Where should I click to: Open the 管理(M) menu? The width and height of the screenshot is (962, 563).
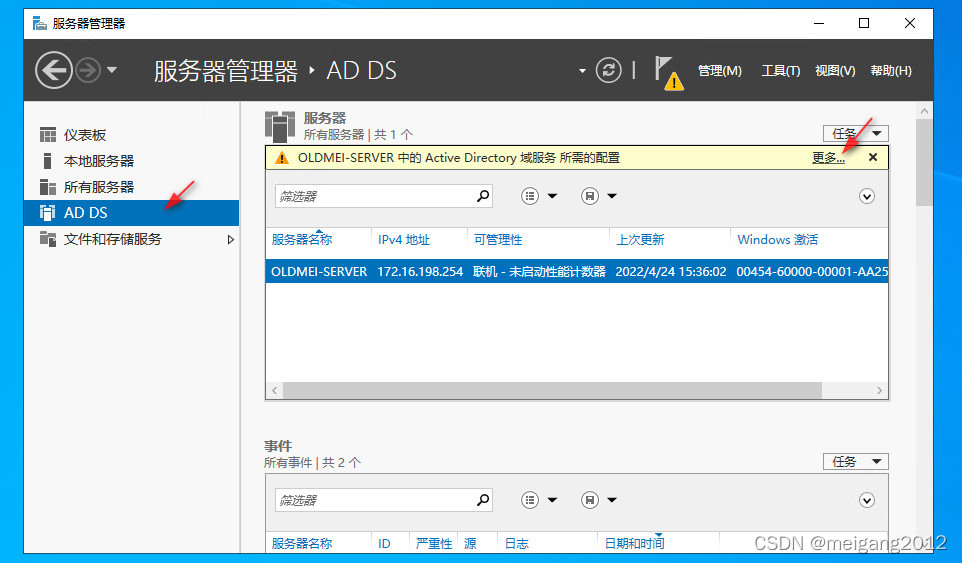coord(719,71)
